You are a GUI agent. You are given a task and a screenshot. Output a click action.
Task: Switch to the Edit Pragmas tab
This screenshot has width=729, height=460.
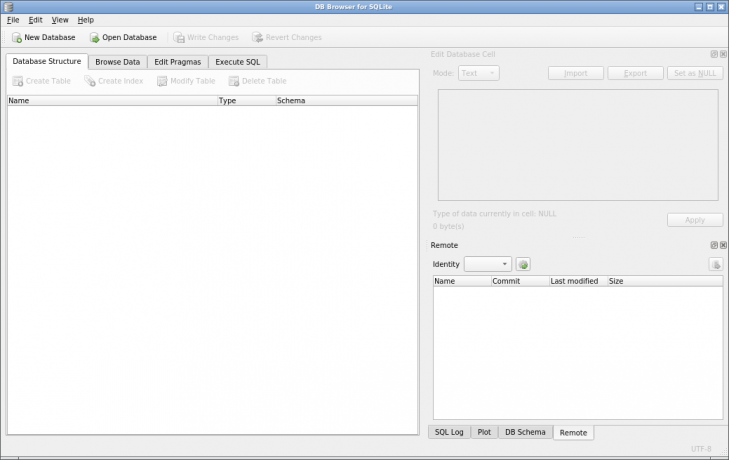(178, 62)
